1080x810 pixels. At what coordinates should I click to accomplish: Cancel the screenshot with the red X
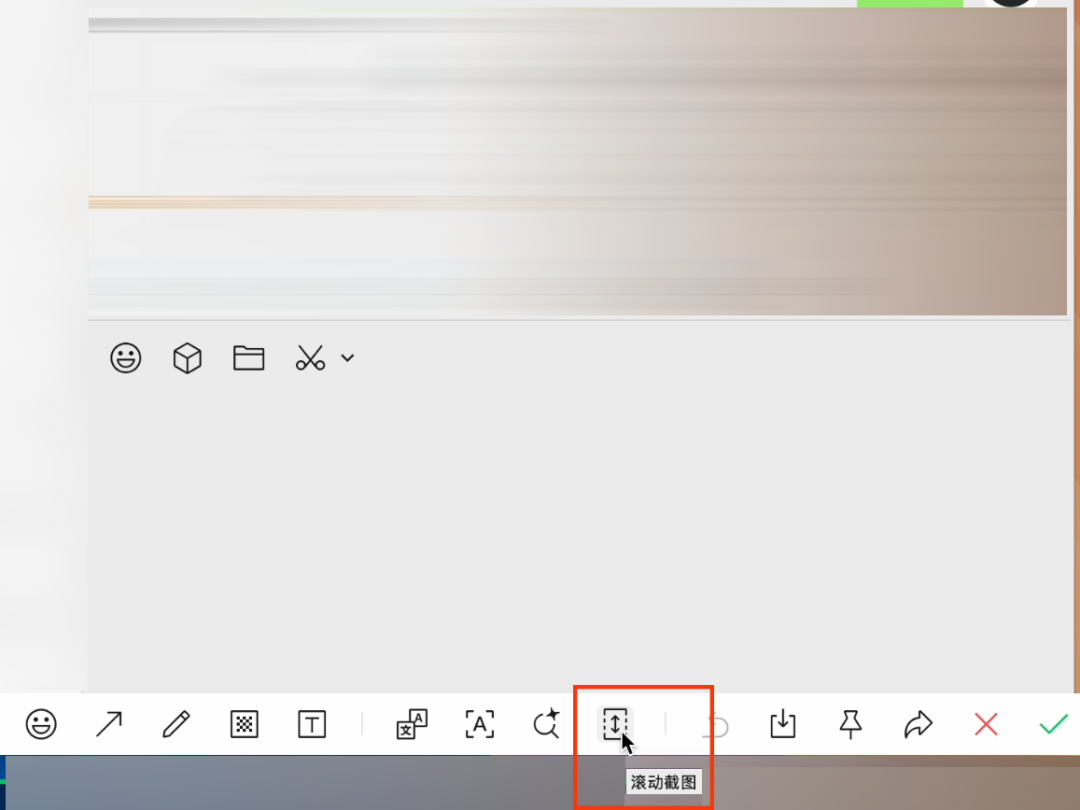click(986, 725)
